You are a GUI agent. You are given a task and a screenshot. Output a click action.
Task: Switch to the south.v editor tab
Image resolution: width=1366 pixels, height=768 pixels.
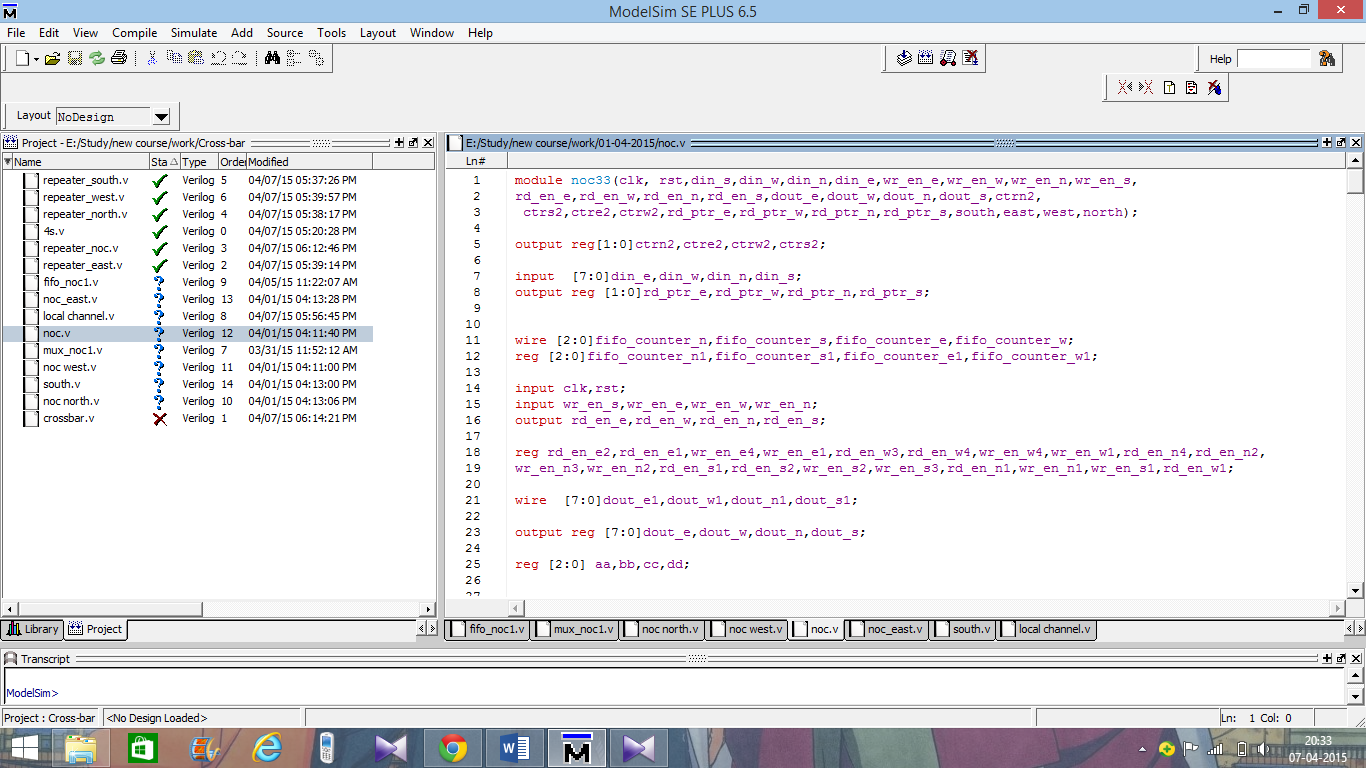(x=963, y=629)
